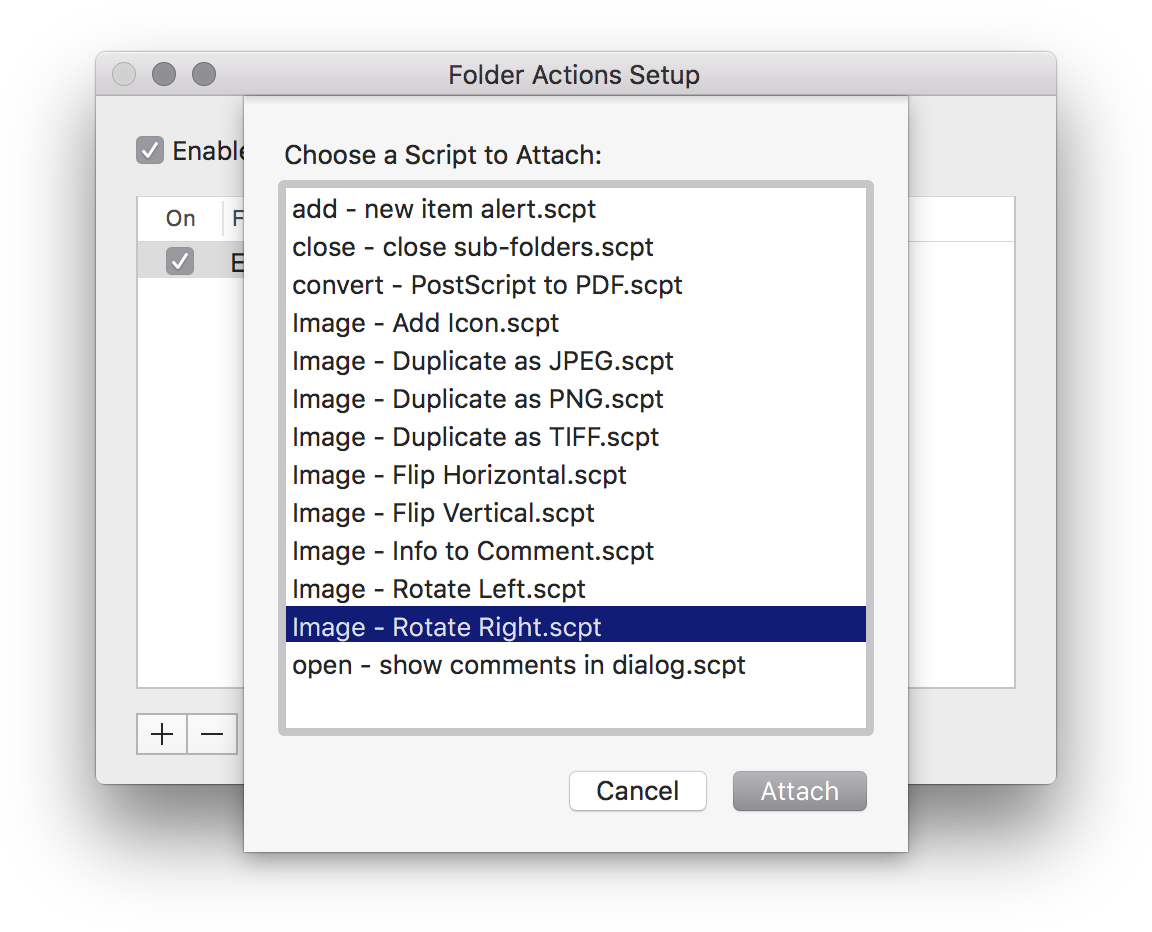Click the minus button to remove folder
1152x932 pixels.
212,734
